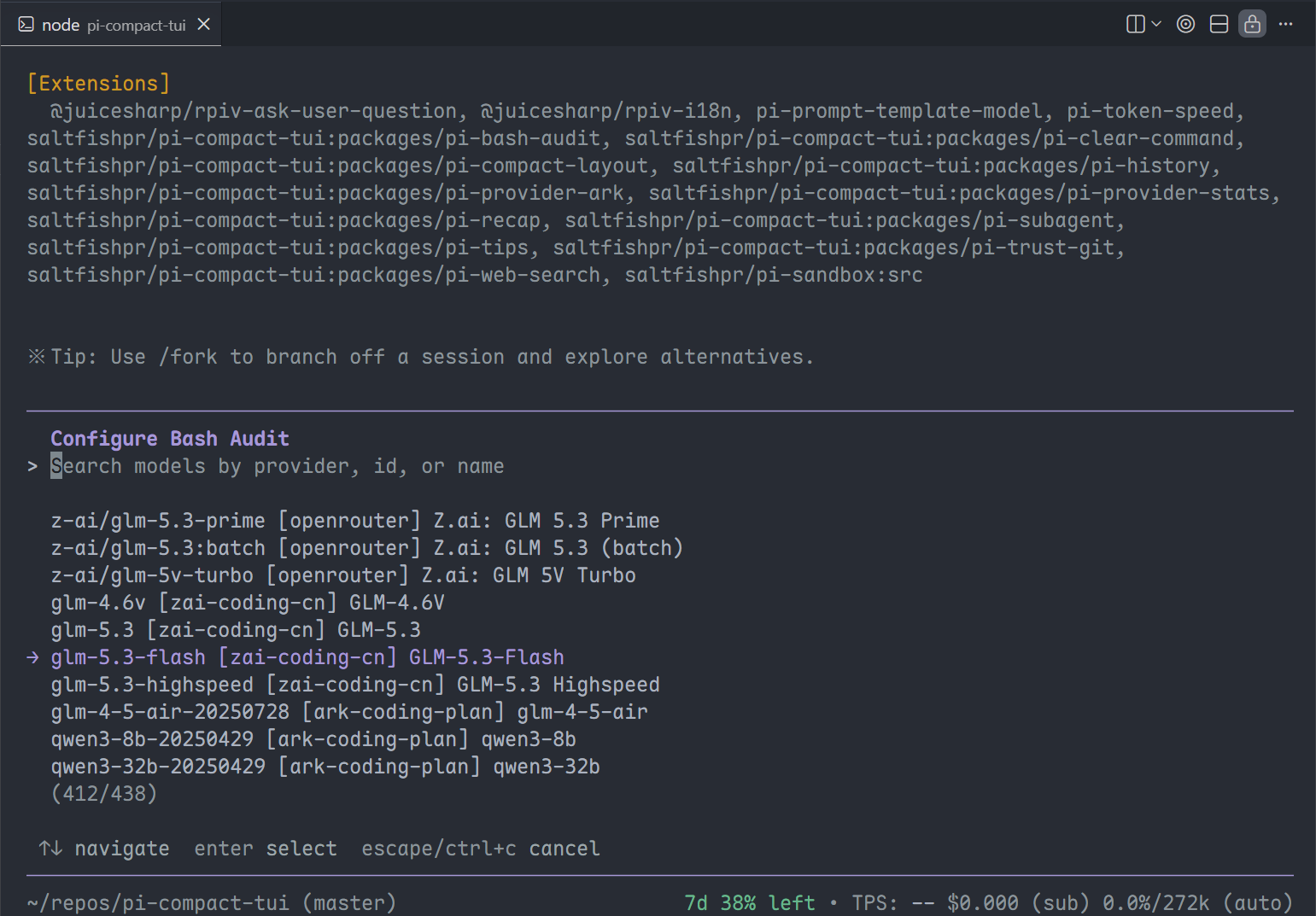This screenshot has width=1316, height=916.
Task: Click the [Extensions] section label
Action: click(98, 84)
